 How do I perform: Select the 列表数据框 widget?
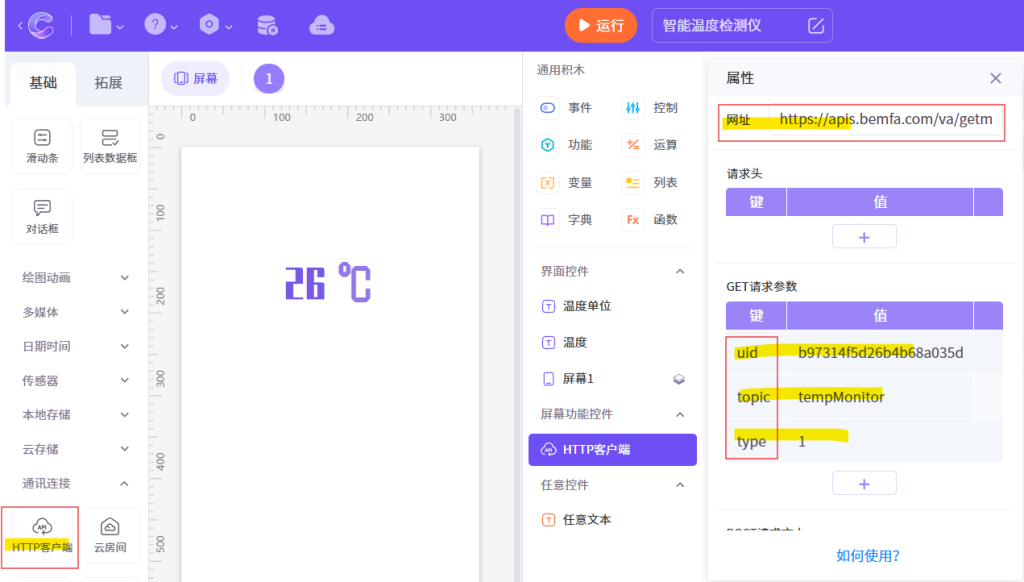[x=110, y=146]
